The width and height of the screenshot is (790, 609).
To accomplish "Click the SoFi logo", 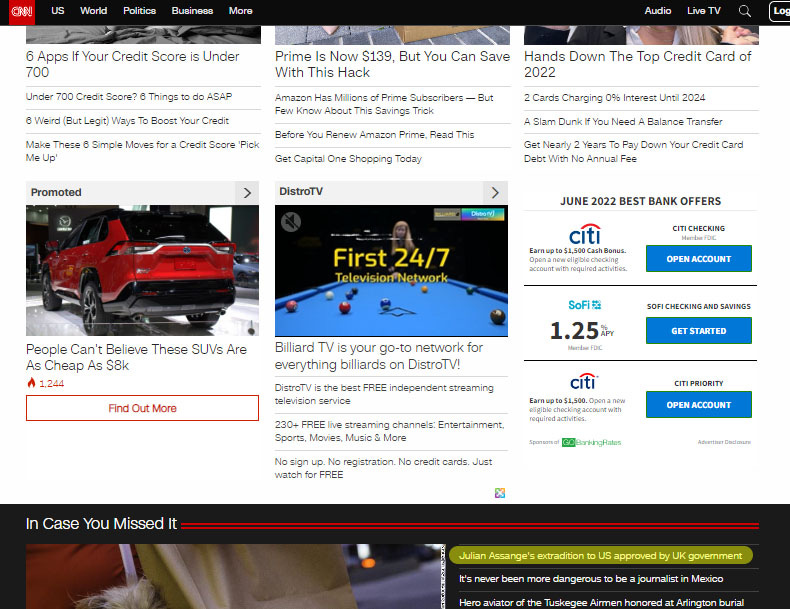I will click(584, 305).
